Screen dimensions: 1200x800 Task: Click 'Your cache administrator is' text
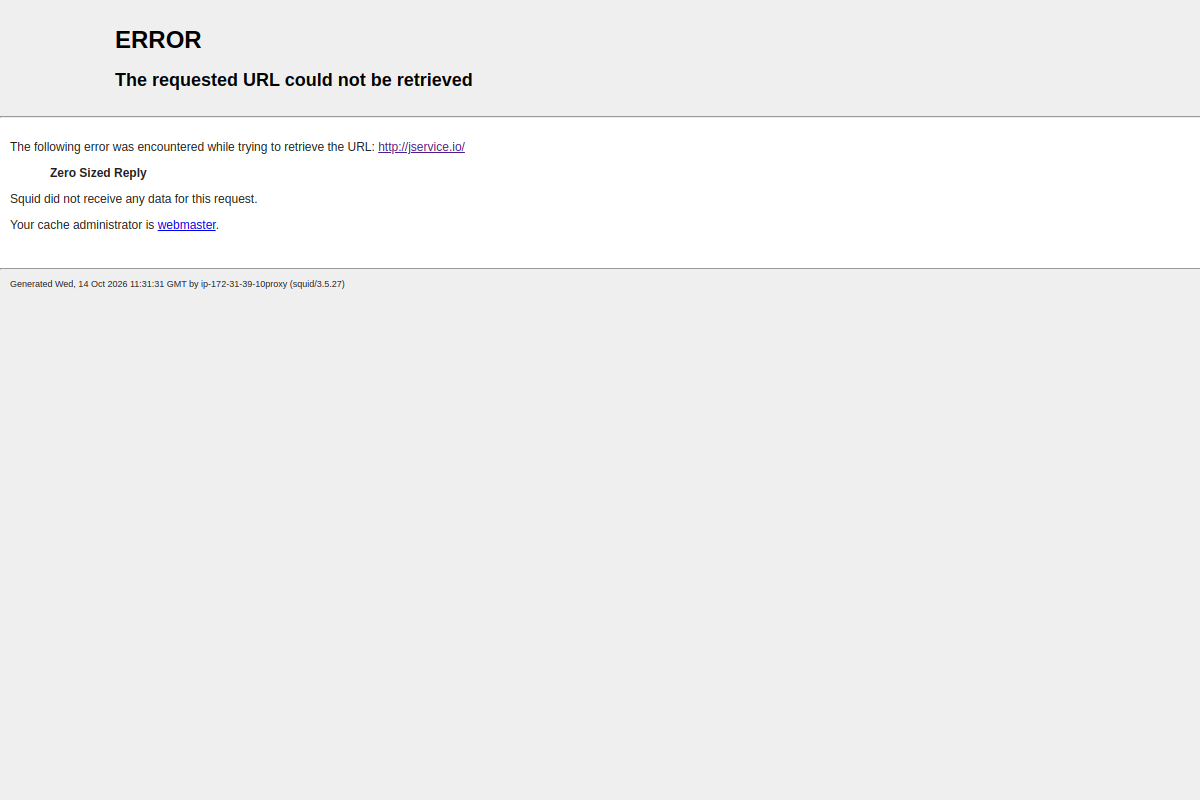click(82, 225)
